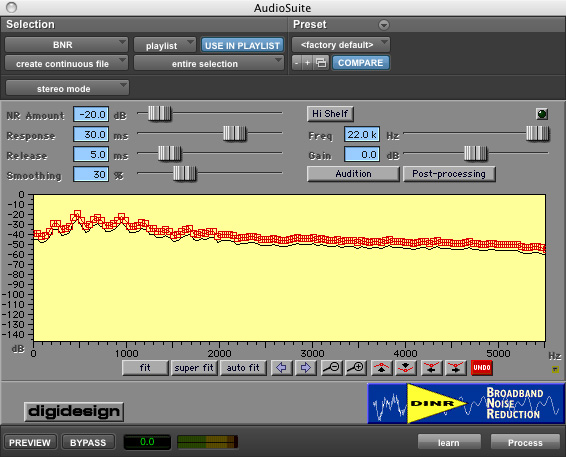566x457 pixels.
Task: Move contour line down
Action: click(406, 368)
